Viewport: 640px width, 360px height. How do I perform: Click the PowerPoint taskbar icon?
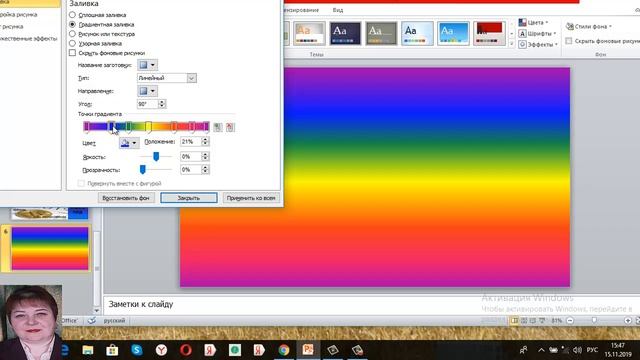coord(308,350)
